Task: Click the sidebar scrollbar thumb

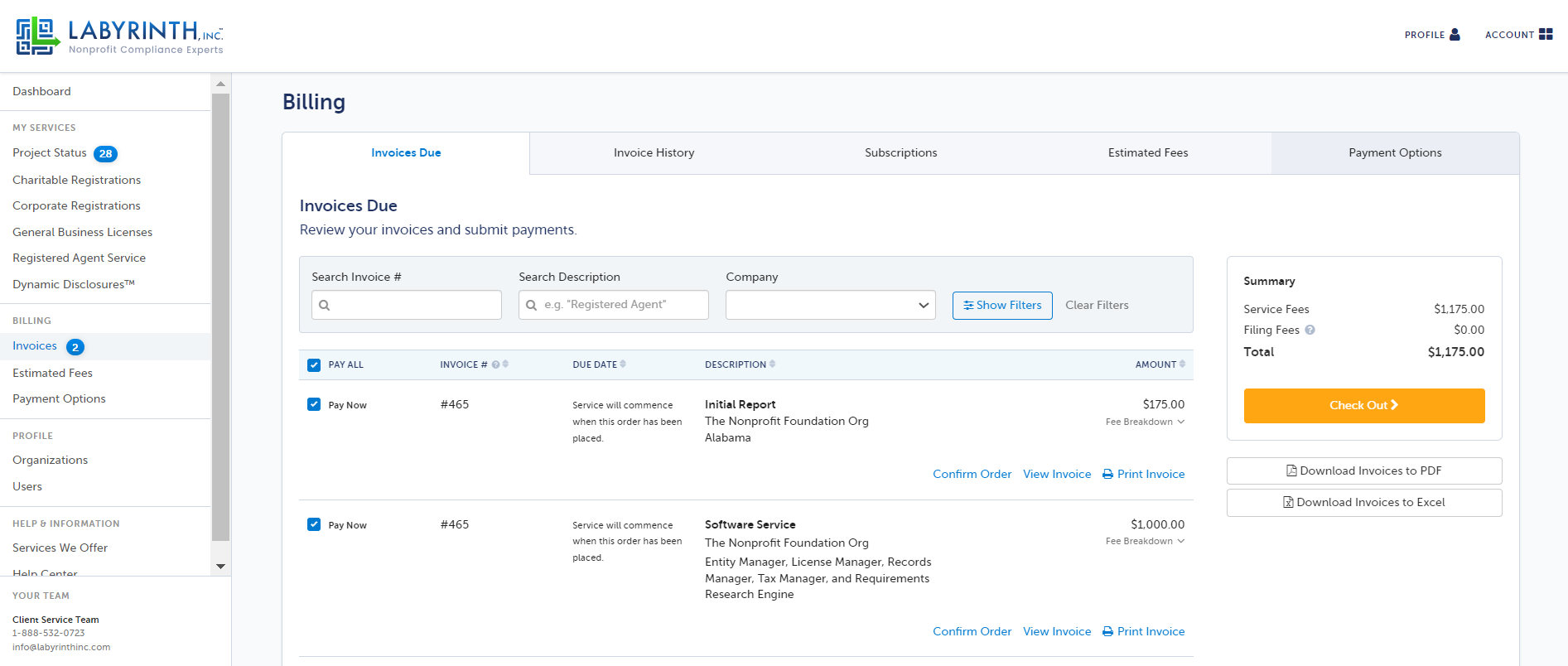Action: (220, 316)
